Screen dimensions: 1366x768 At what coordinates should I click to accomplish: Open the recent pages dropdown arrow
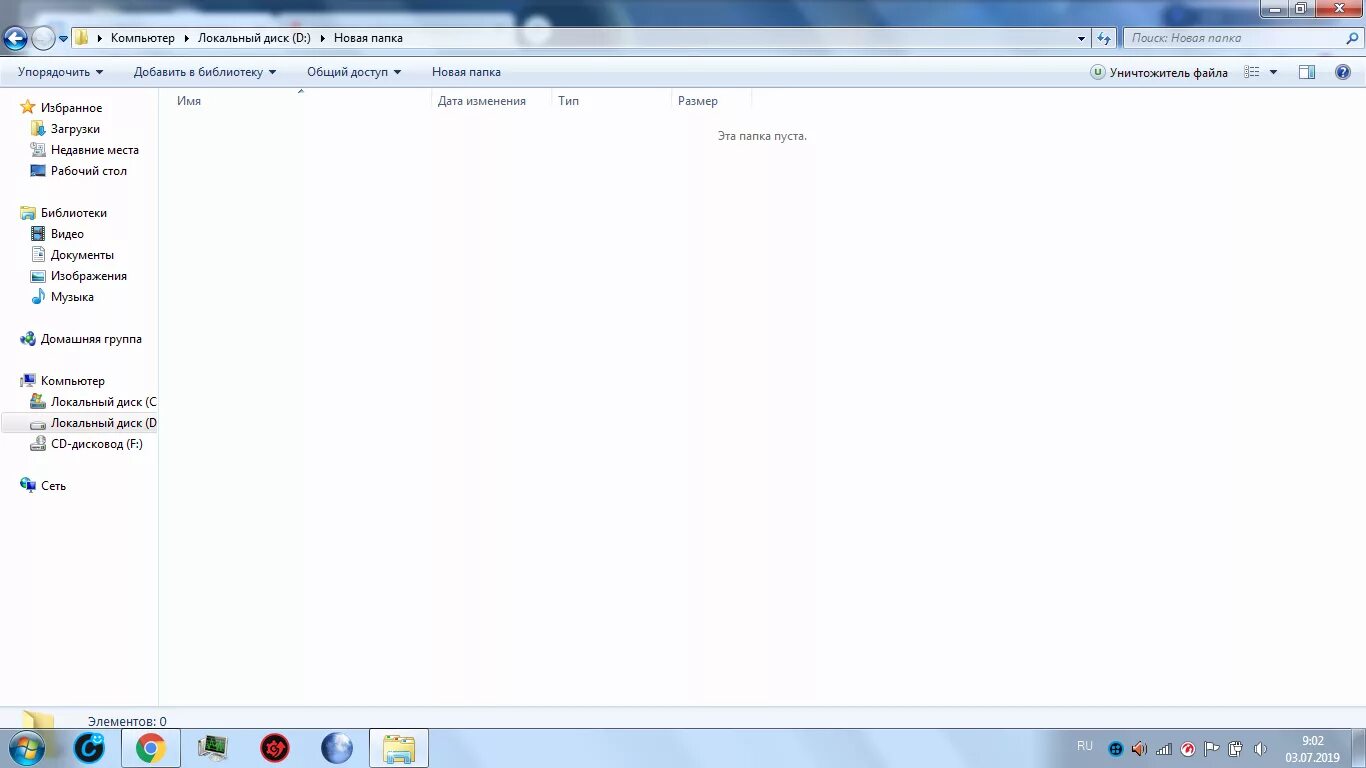[x=64, y=39]
